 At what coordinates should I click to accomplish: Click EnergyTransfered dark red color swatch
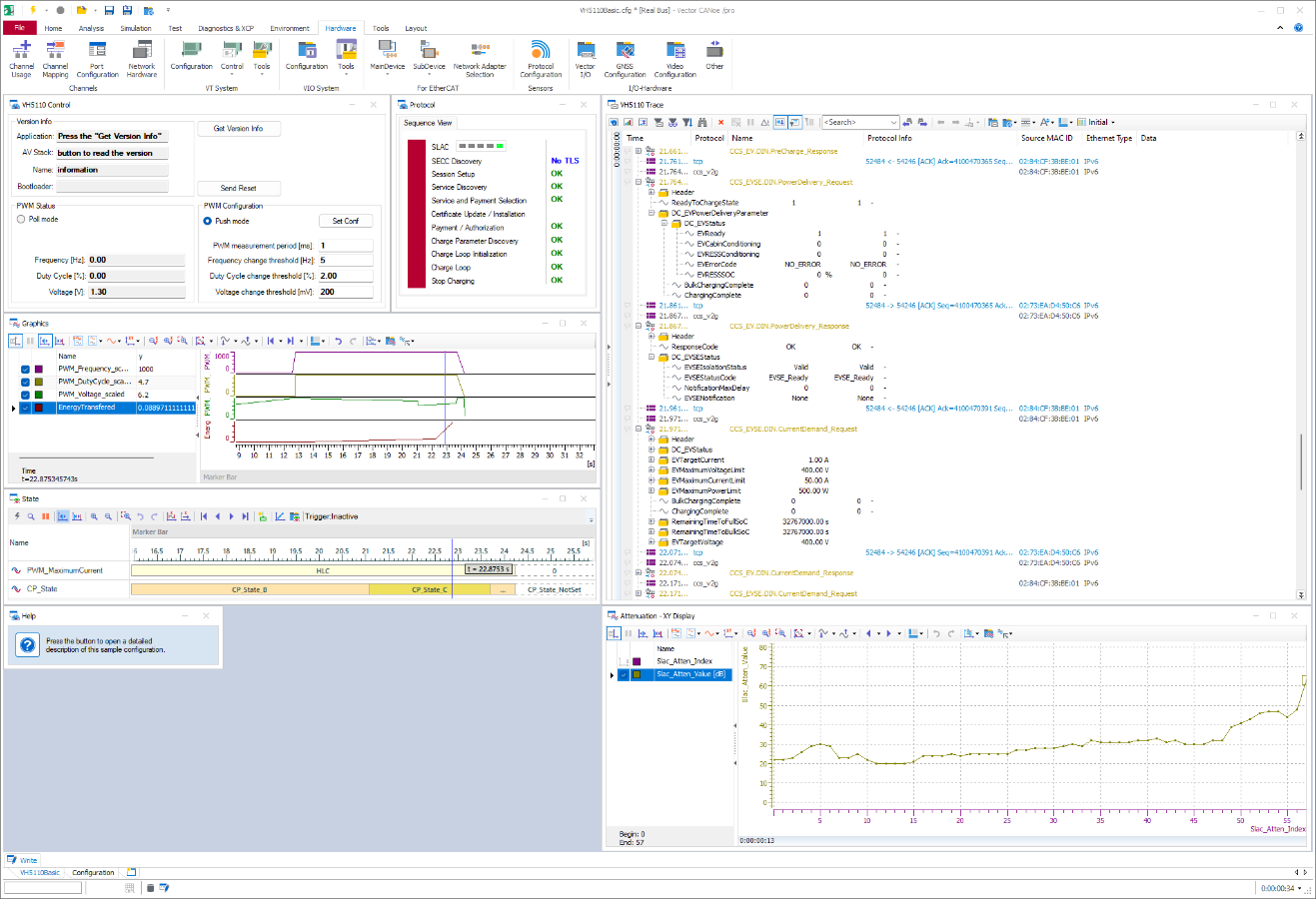(39, 408)
